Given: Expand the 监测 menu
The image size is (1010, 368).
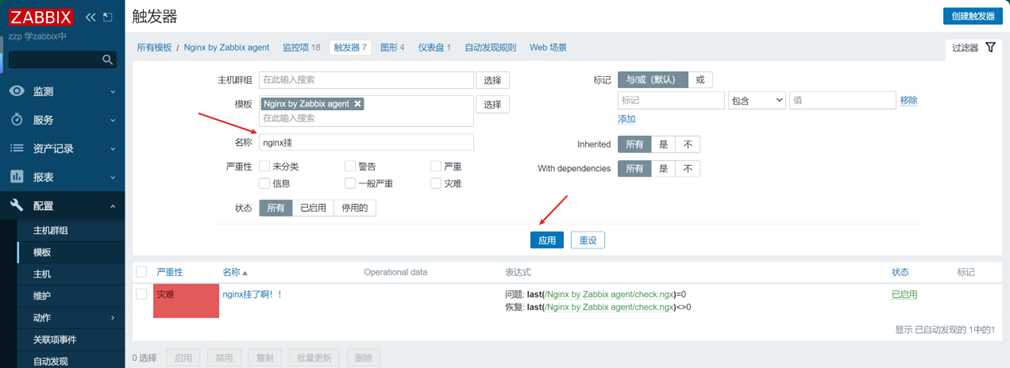Looking at the screenshot, I should pyautogui.click(x=113, y=92).
